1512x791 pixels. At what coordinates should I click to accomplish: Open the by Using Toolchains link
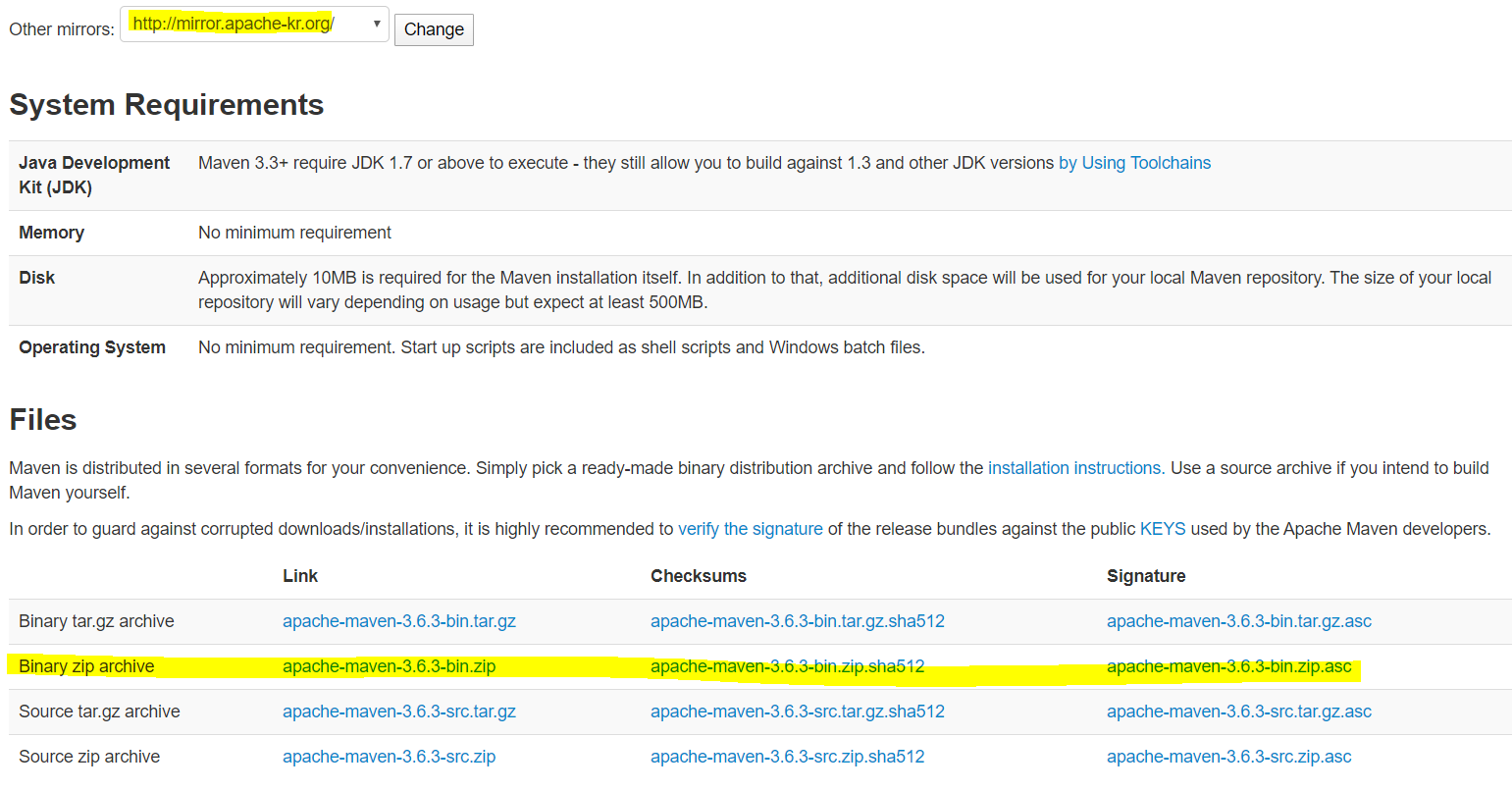[1134, 163]
